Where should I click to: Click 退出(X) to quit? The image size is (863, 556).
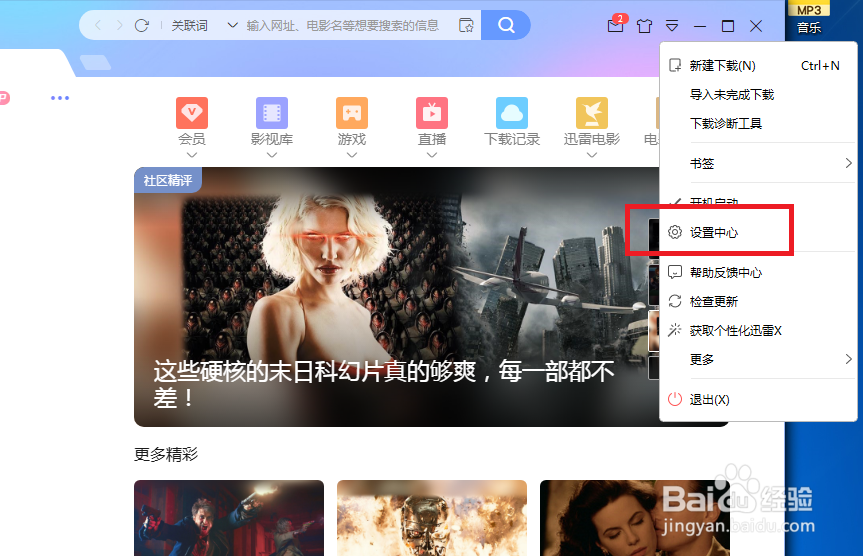click(758, 400)
